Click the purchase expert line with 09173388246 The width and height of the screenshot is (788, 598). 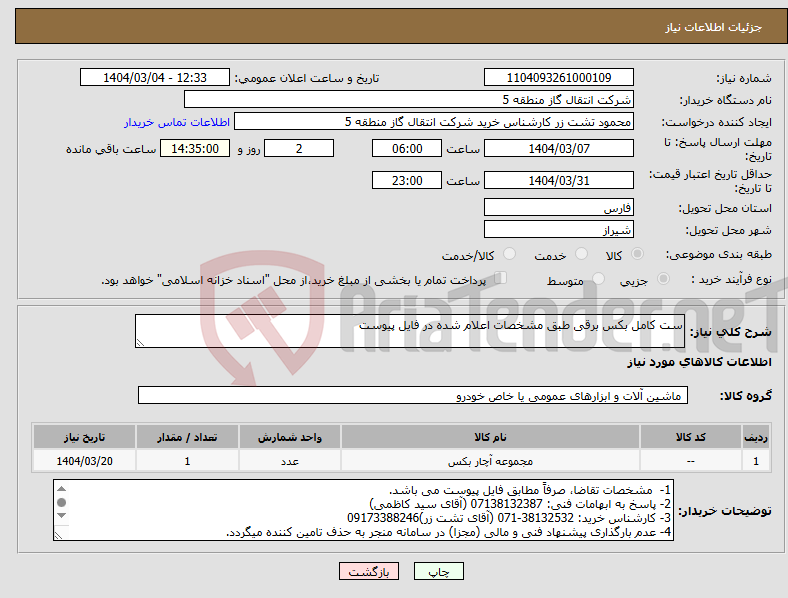pyautogui.click(x=509, y=518)
